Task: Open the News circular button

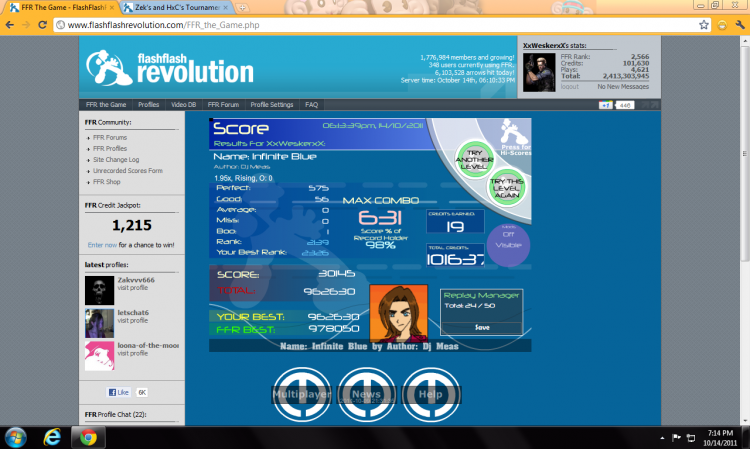Action: [x=367, y=394]
